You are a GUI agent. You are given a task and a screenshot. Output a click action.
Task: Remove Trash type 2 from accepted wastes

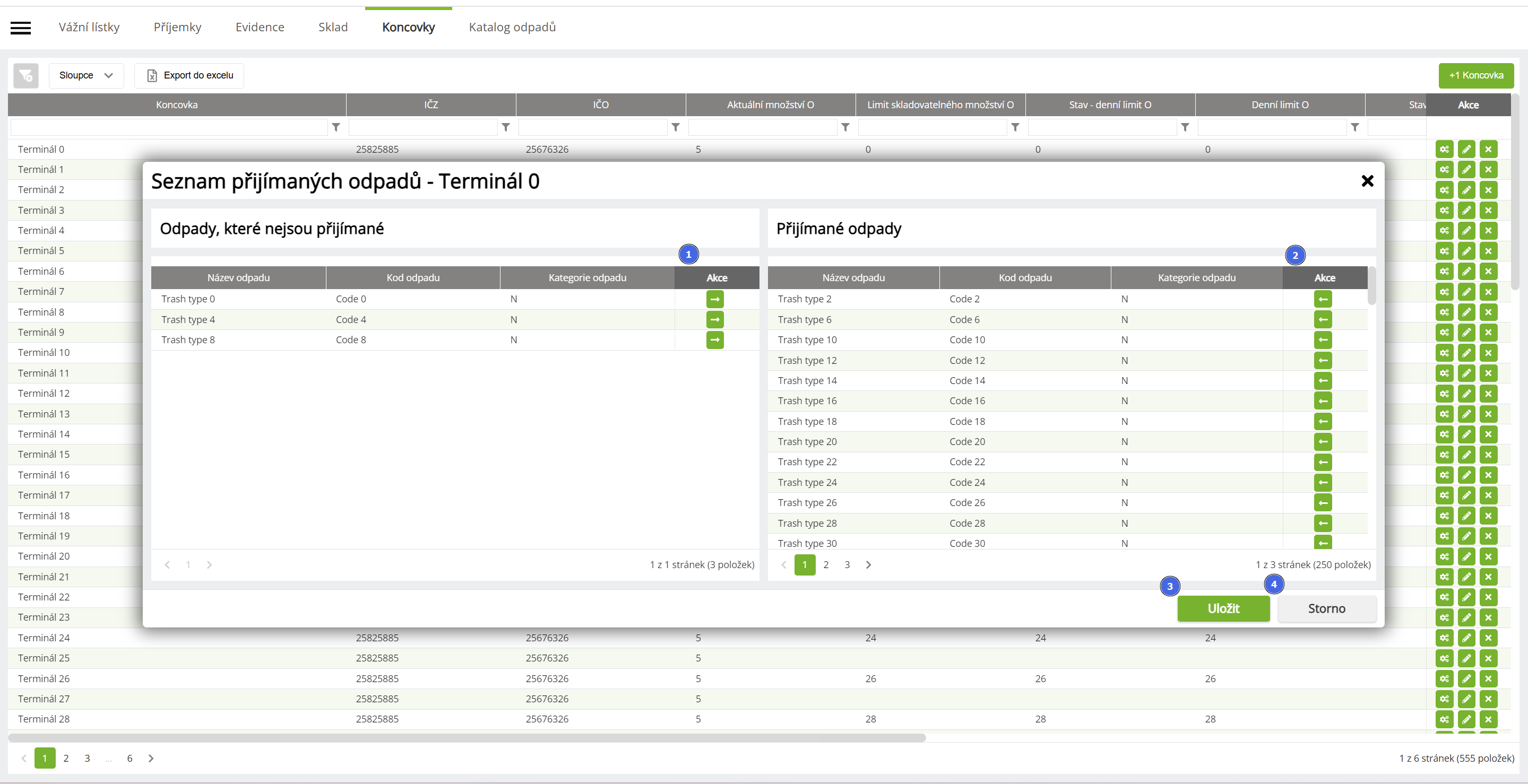[x=1322, y=299]
